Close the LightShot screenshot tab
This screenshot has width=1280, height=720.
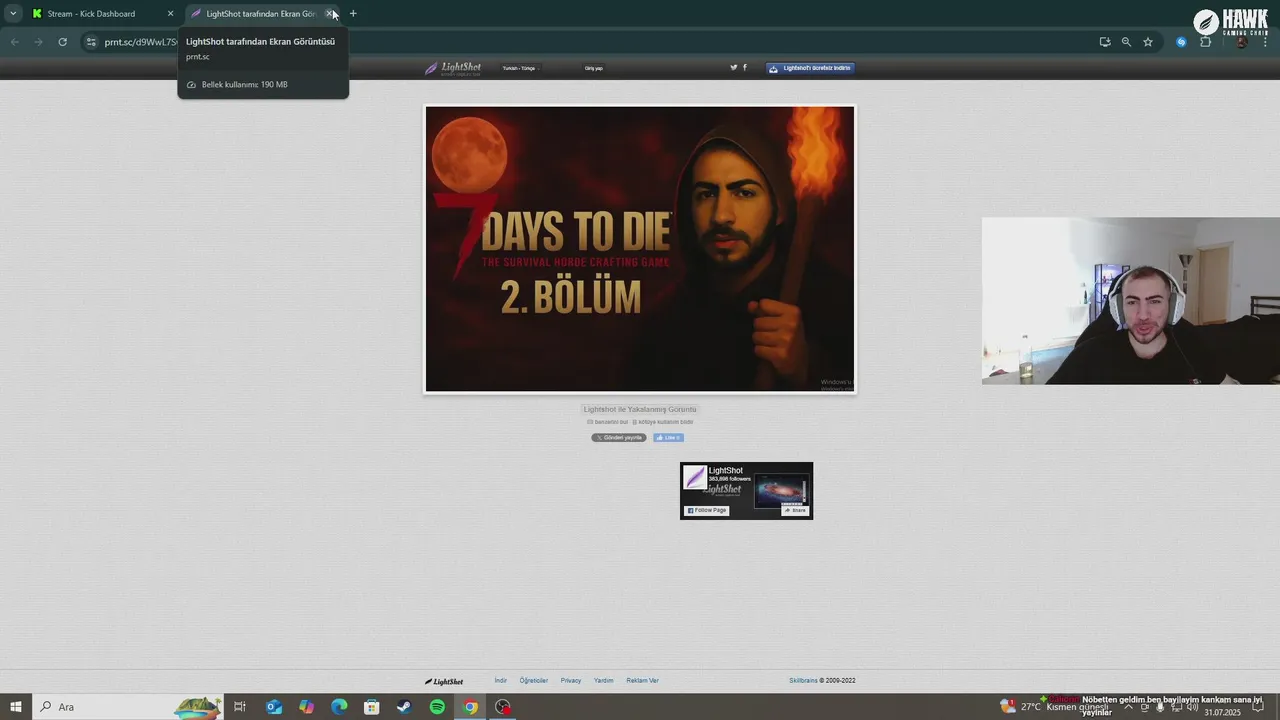coord(329,14)
